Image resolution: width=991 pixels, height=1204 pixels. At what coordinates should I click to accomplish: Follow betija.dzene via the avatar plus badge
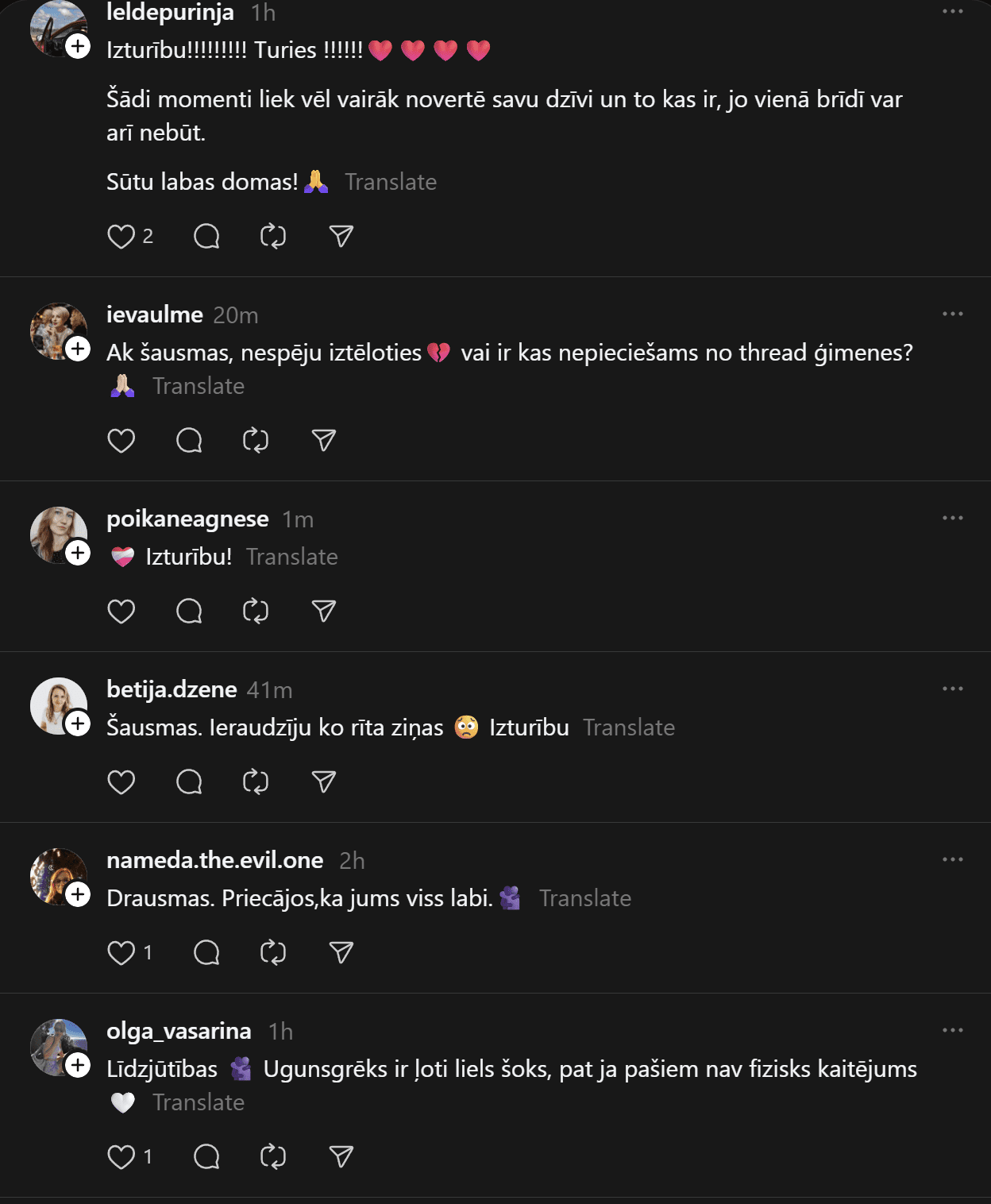[x=78, y=724]
